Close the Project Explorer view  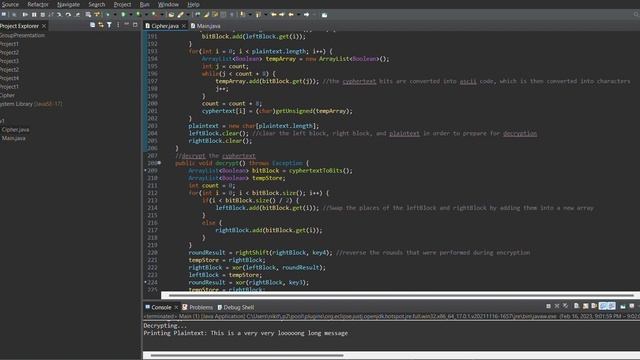[x=44, y=26]
